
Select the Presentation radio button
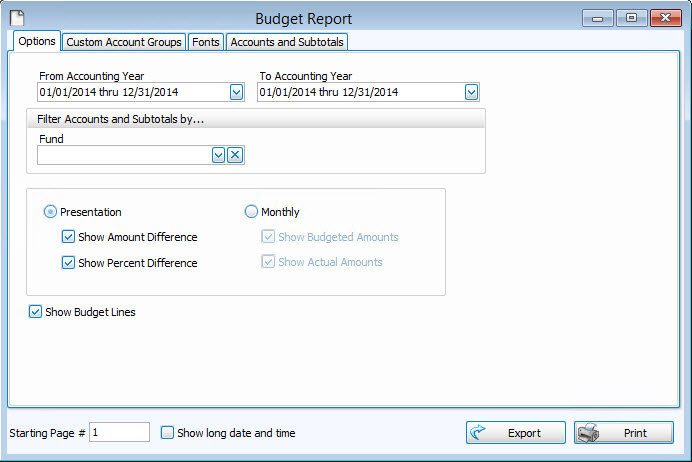[50, 212]
